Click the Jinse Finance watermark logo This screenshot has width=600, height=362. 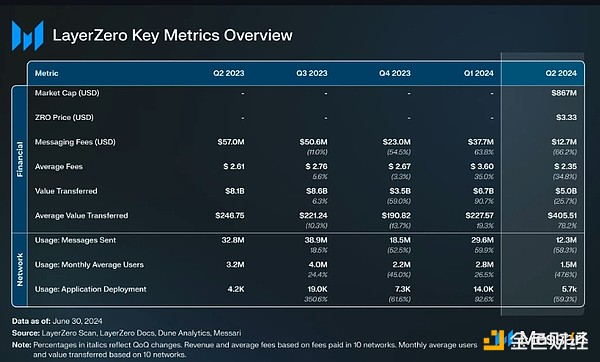536,339
